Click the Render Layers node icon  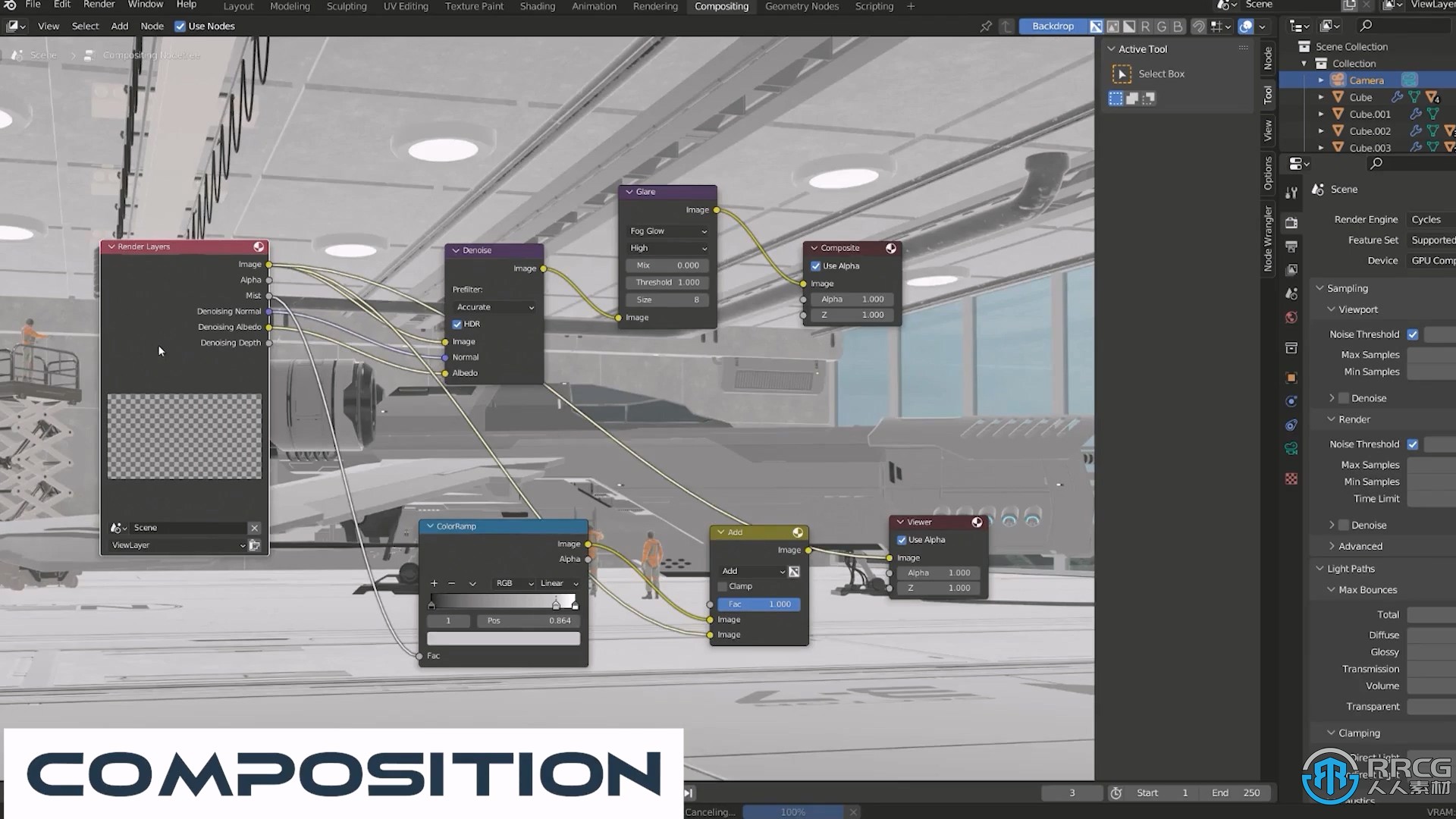pyautogui.click(x=259, y=247)
